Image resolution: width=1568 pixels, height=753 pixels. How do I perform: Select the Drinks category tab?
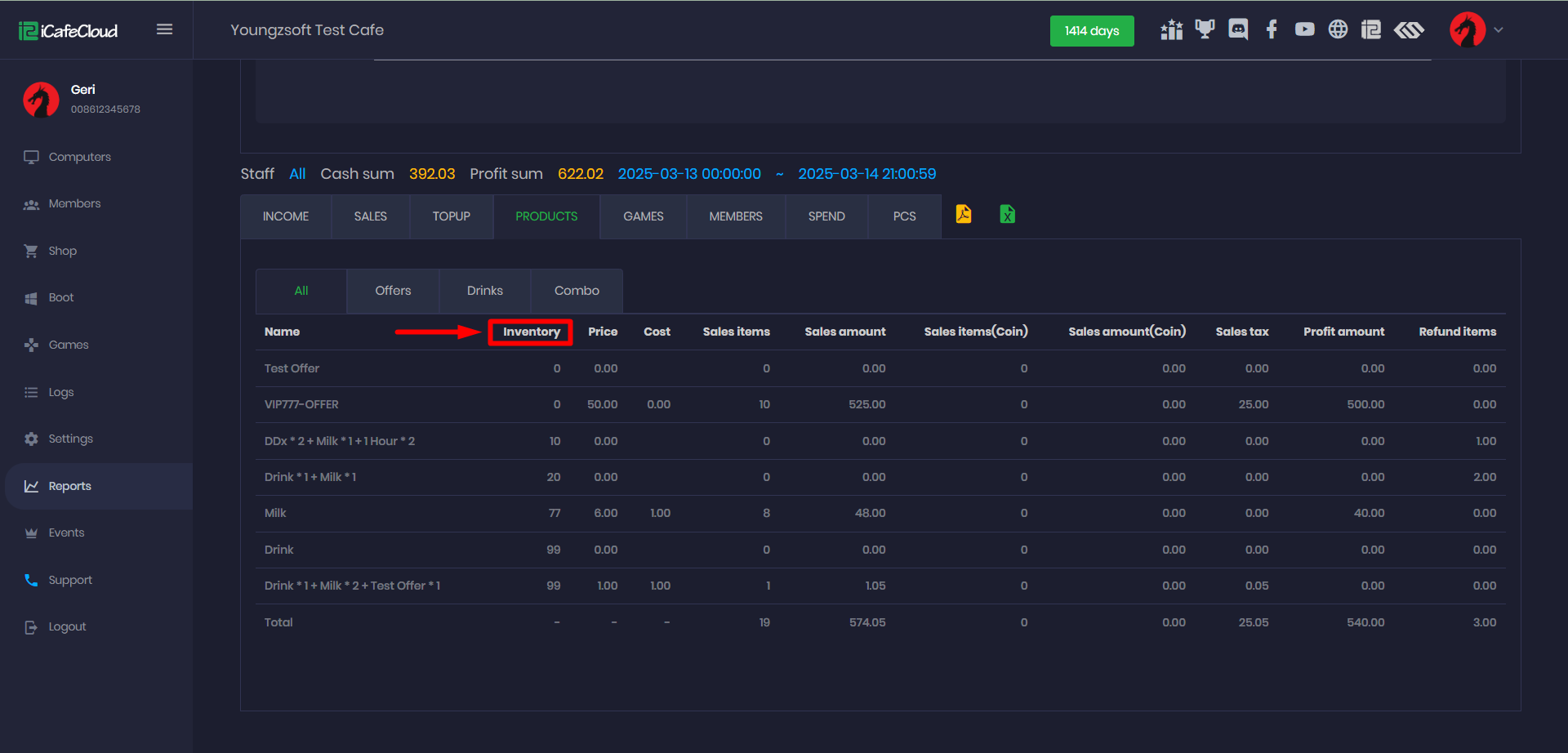point(485,291)
